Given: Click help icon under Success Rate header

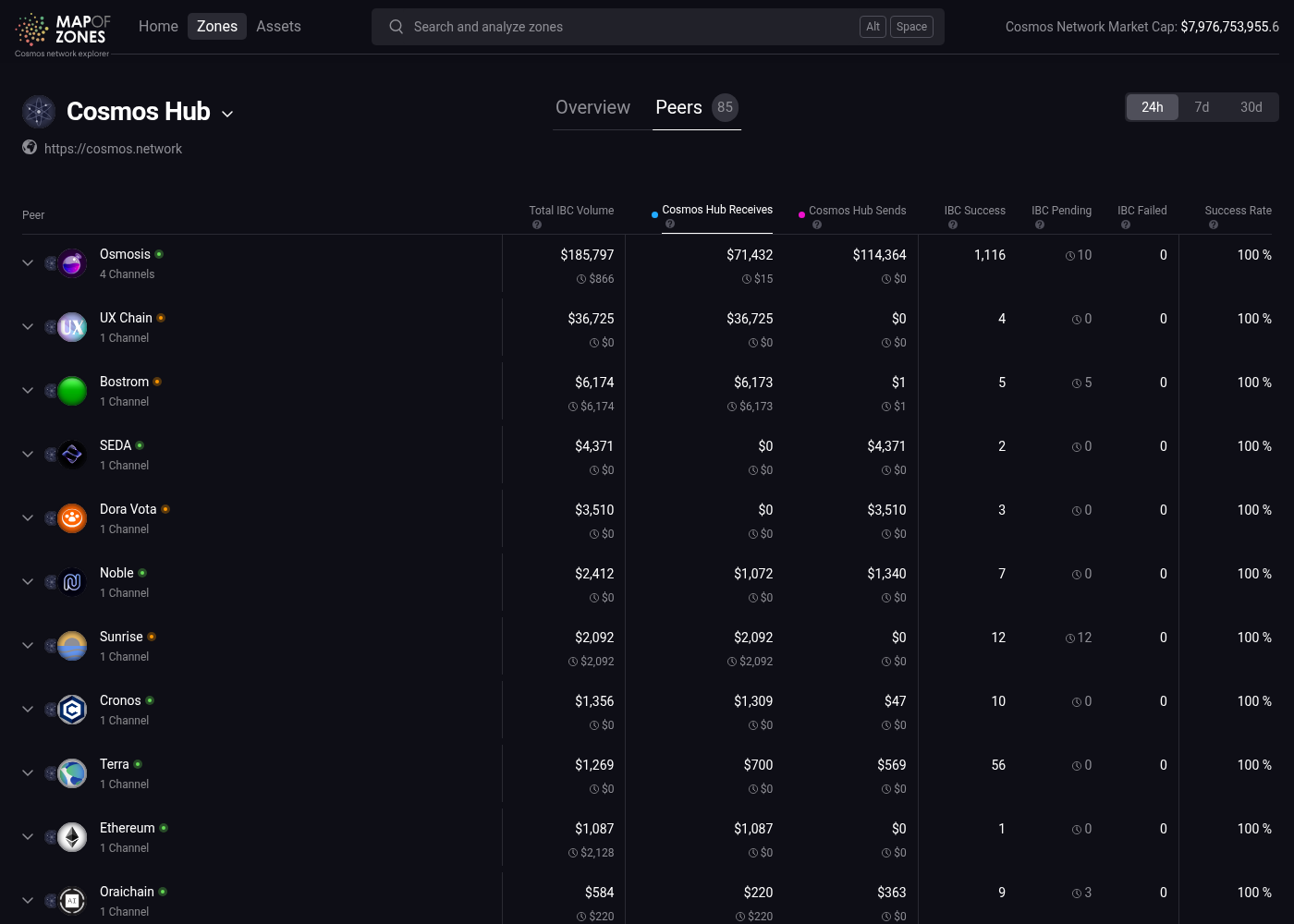Looking at the screenshot, I should (1214, 225).
